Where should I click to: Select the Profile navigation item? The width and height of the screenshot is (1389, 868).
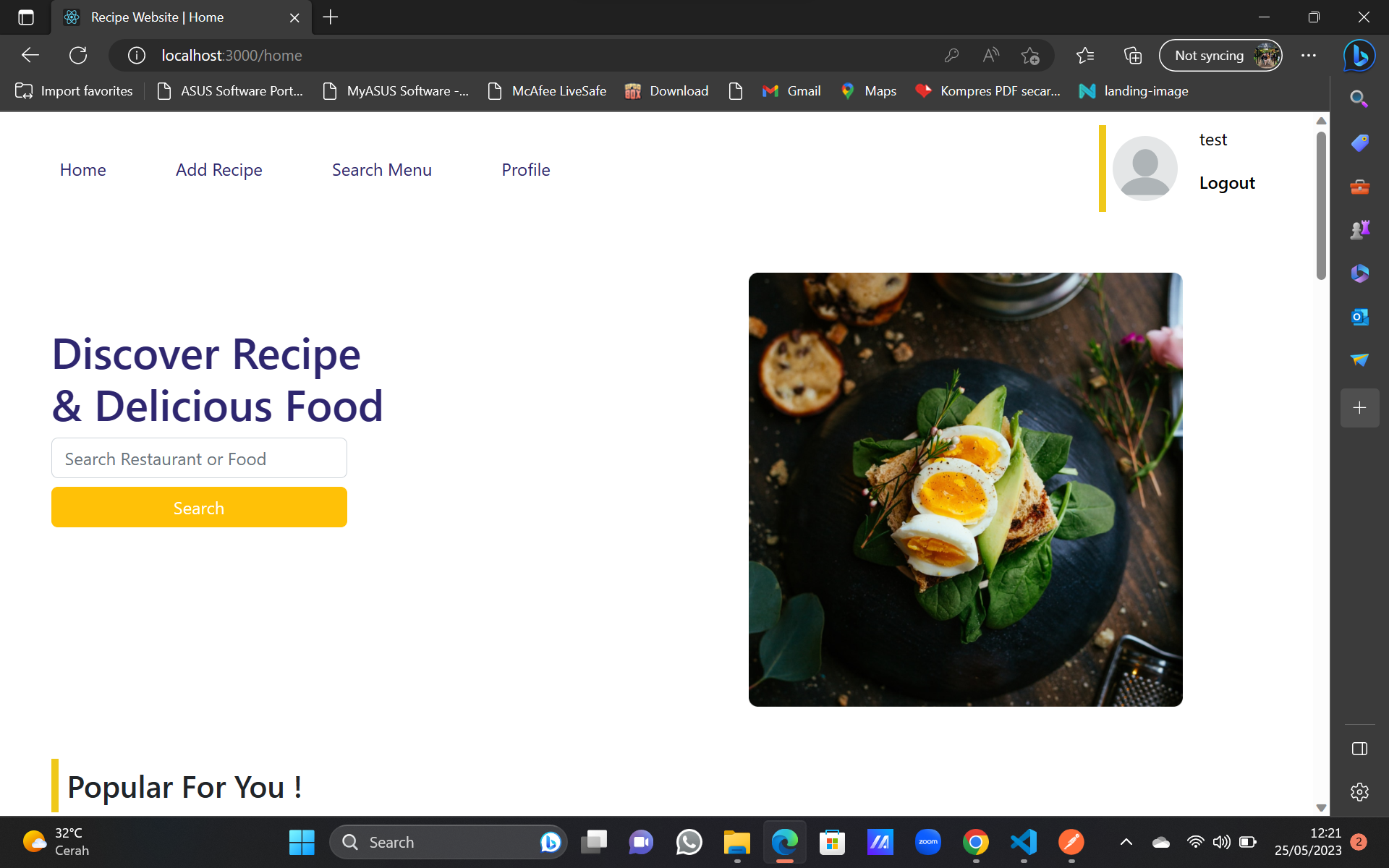tap(526, 169)
